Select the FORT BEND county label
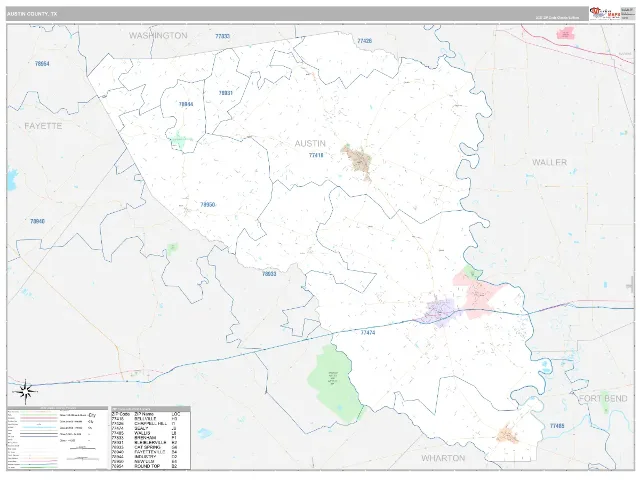Screen dimensions: 640x480 coord(603,398)
